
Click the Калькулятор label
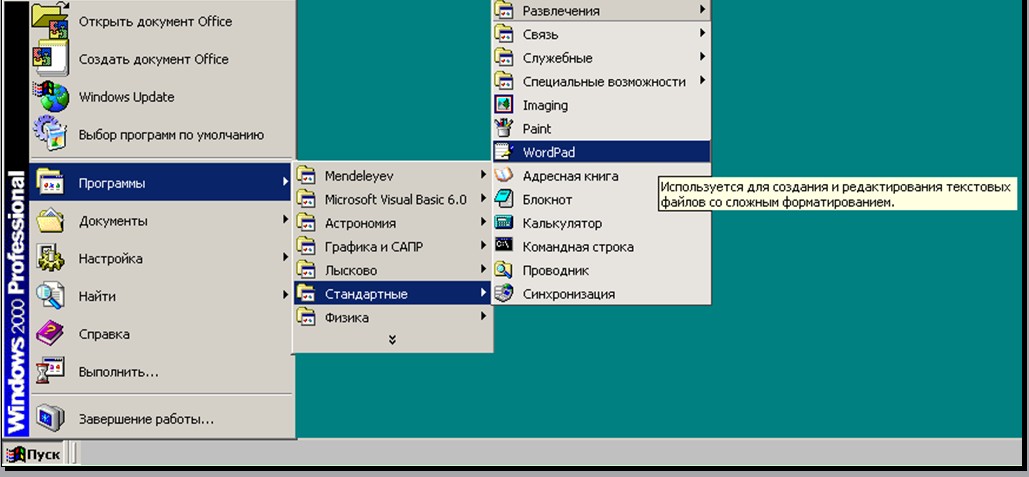(x=562, y=224)
